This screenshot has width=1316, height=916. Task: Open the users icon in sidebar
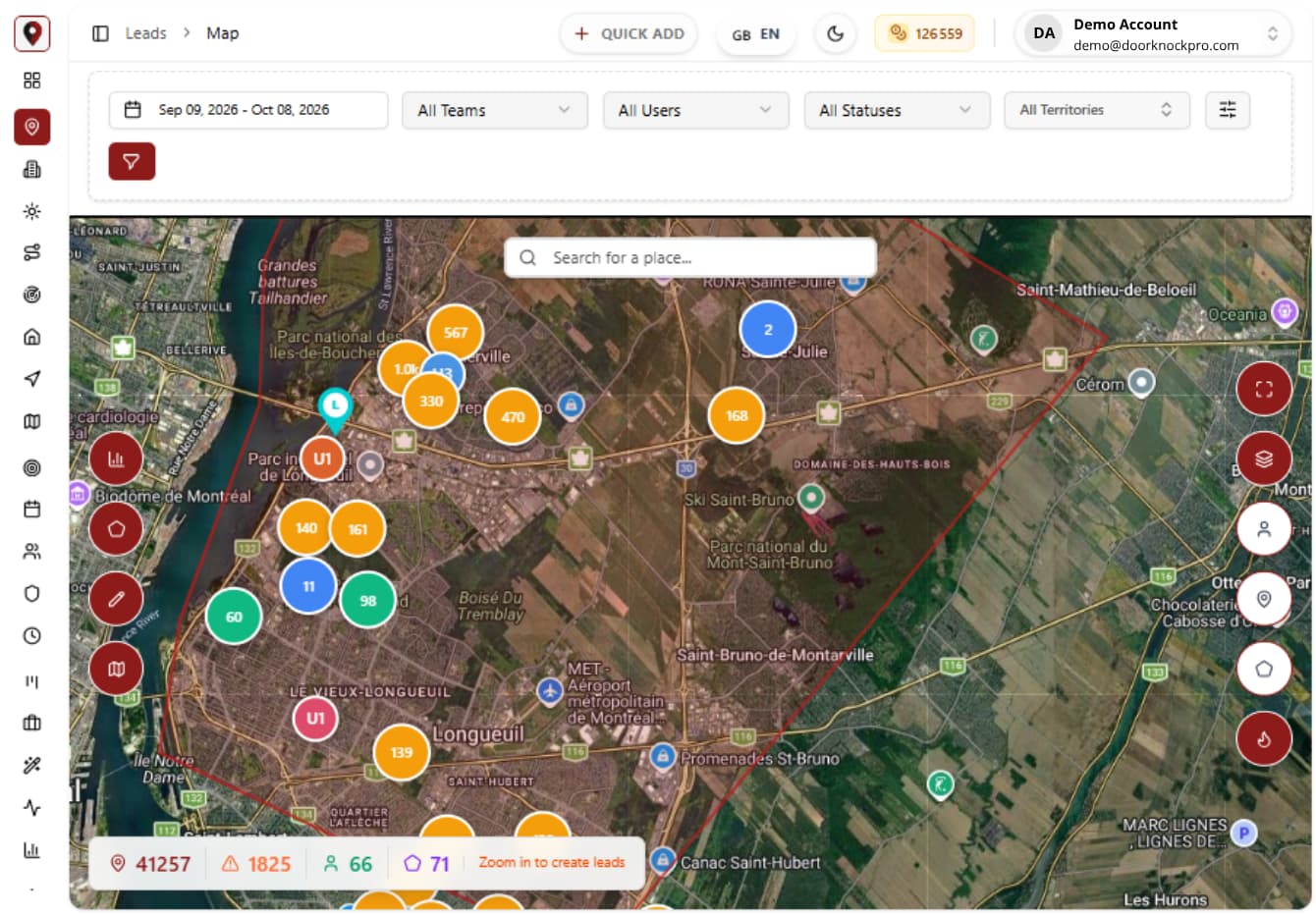pyautogui.click(x=32, y=551)
